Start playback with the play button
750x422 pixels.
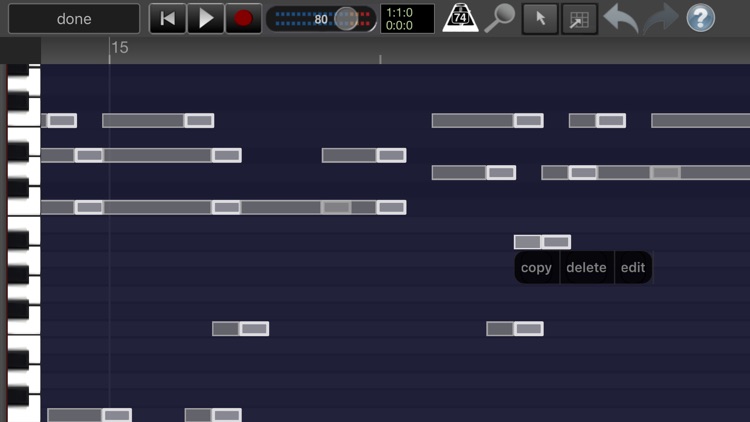(206, 19)
